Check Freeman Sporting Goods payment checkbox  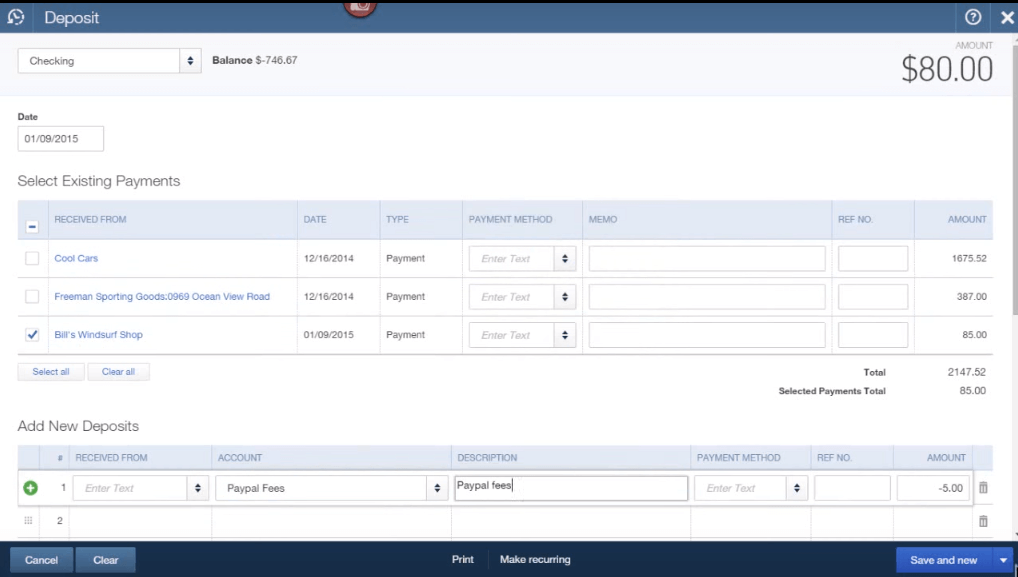[x=32, y=297]
